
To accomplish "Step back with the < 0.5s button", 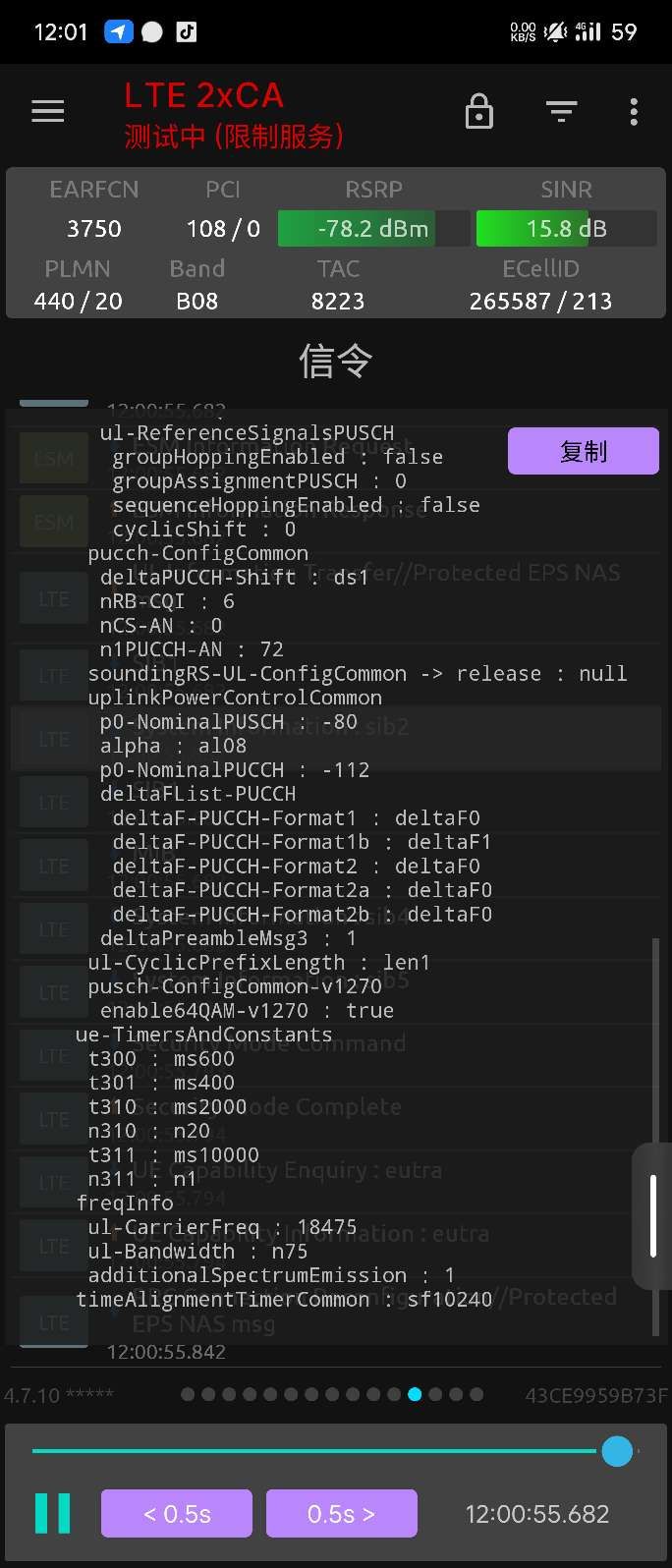I will pos(177,1514).
